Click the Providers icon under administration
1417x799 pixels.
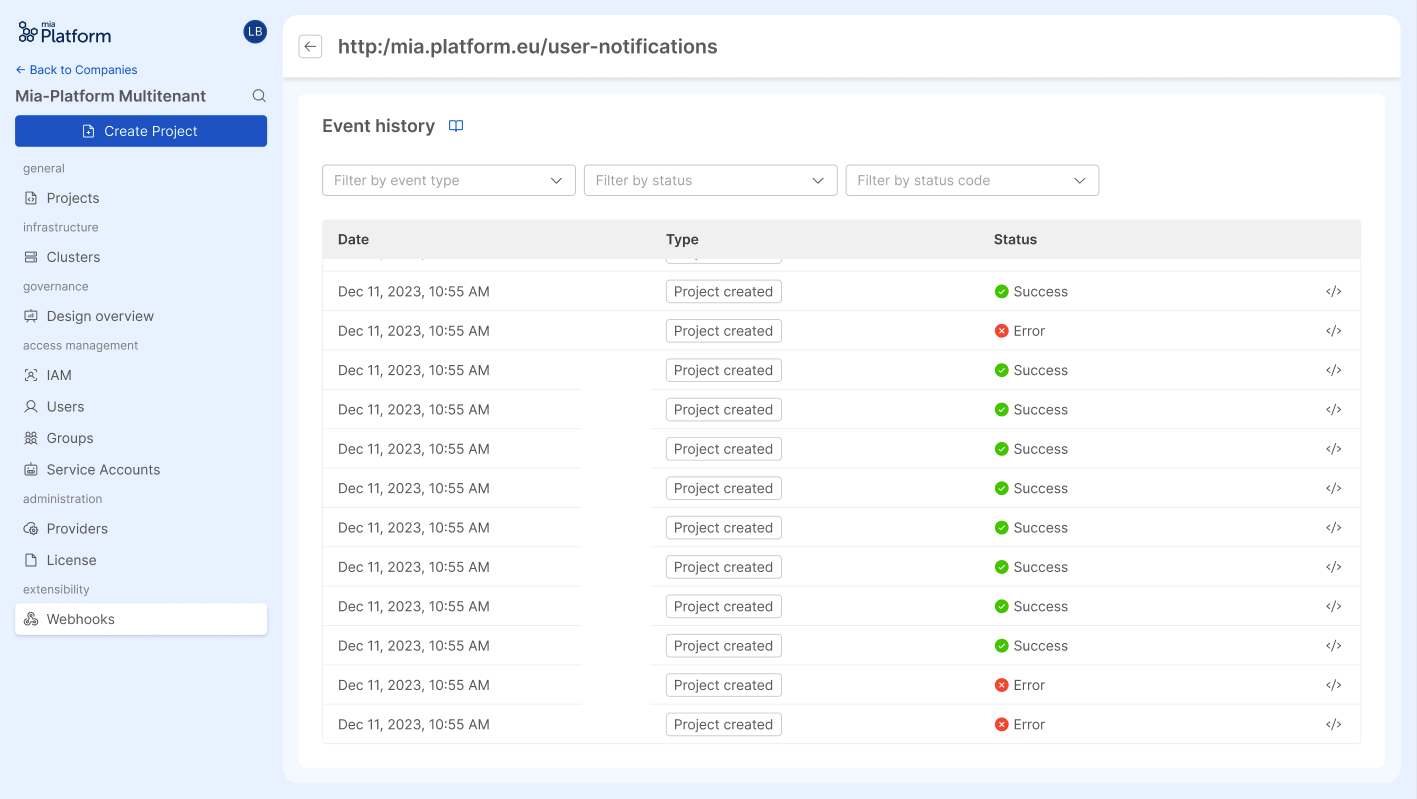[x=30, y=528]
